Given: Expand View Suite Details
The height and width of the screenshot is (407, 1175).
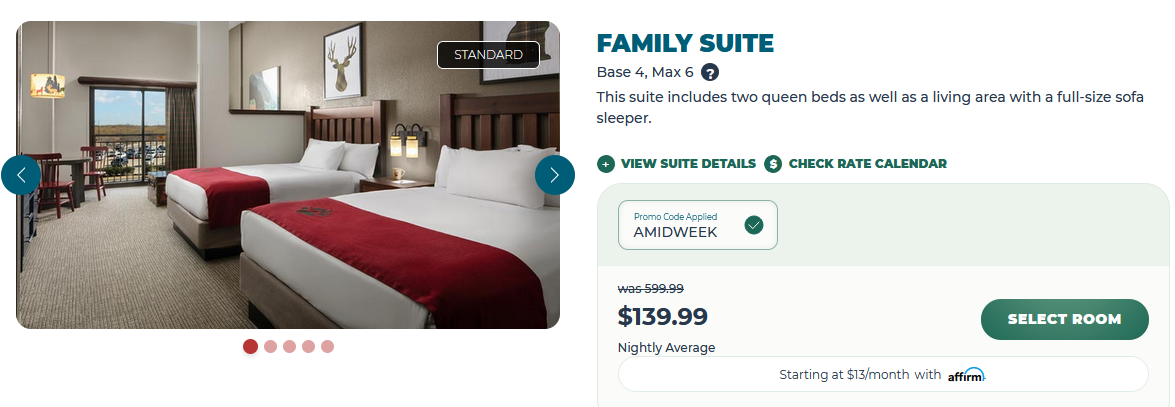Looking at the screenshot, I should [688, 164].
